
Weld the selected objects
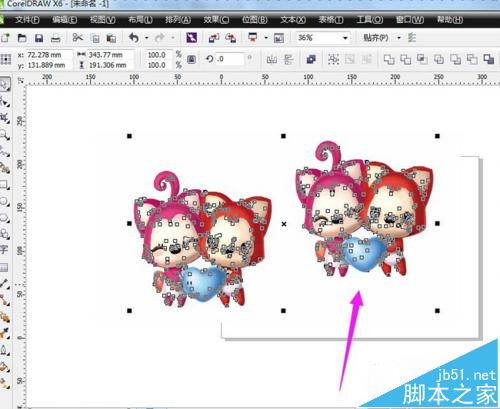pyautogui.click(x=389, y=59)
